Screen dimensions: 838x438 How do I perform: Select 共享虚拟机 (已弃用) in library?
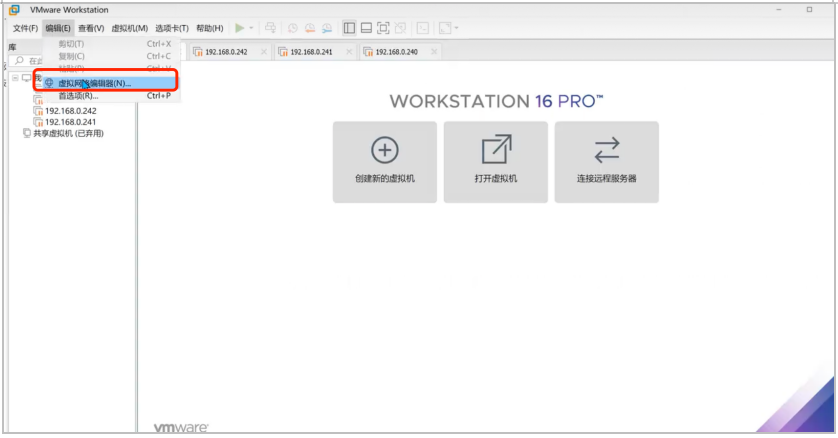click(x=68, y=134)
